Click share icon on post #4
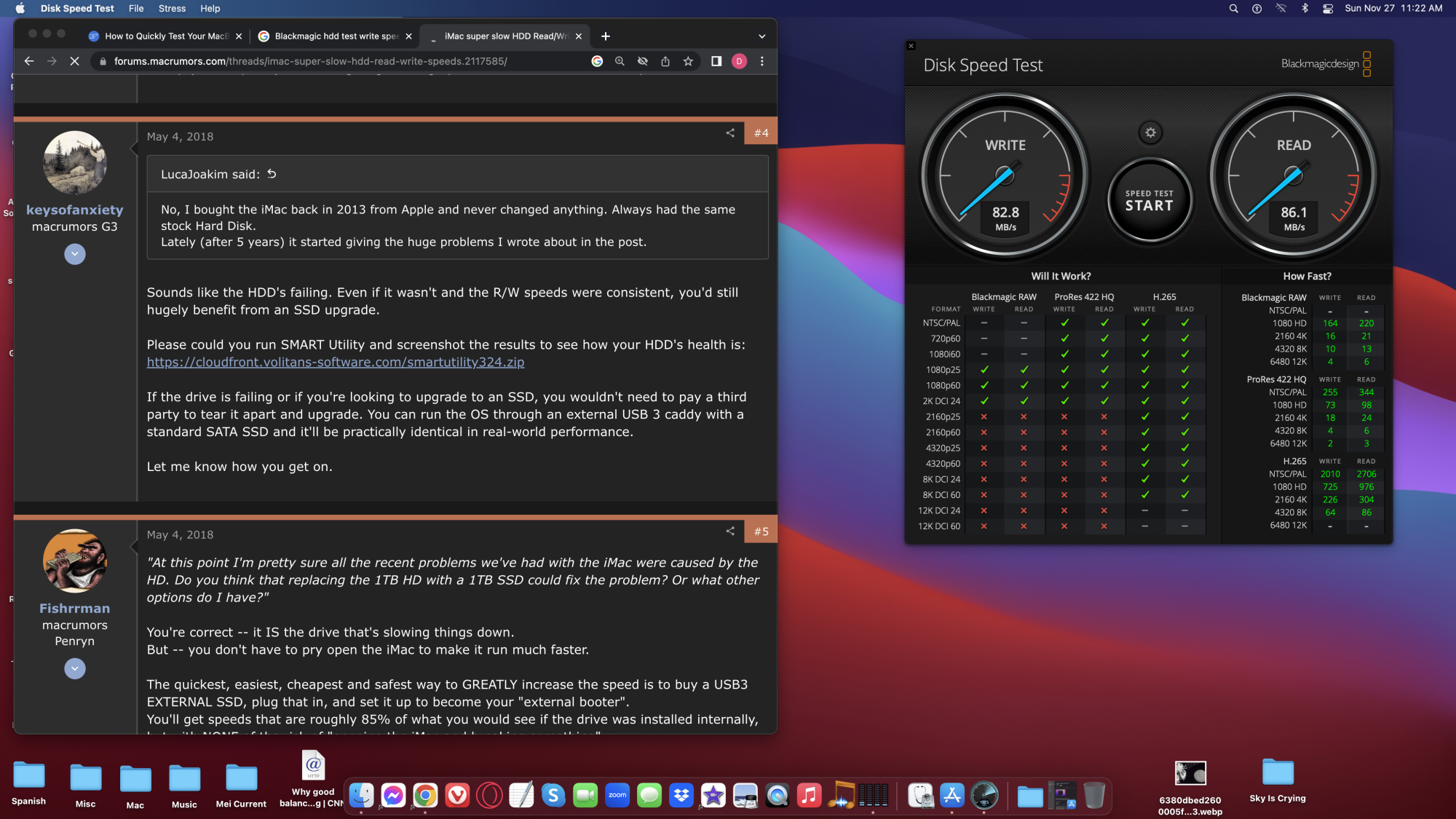This screenshot has width=1456, height=819. (730, 132)
